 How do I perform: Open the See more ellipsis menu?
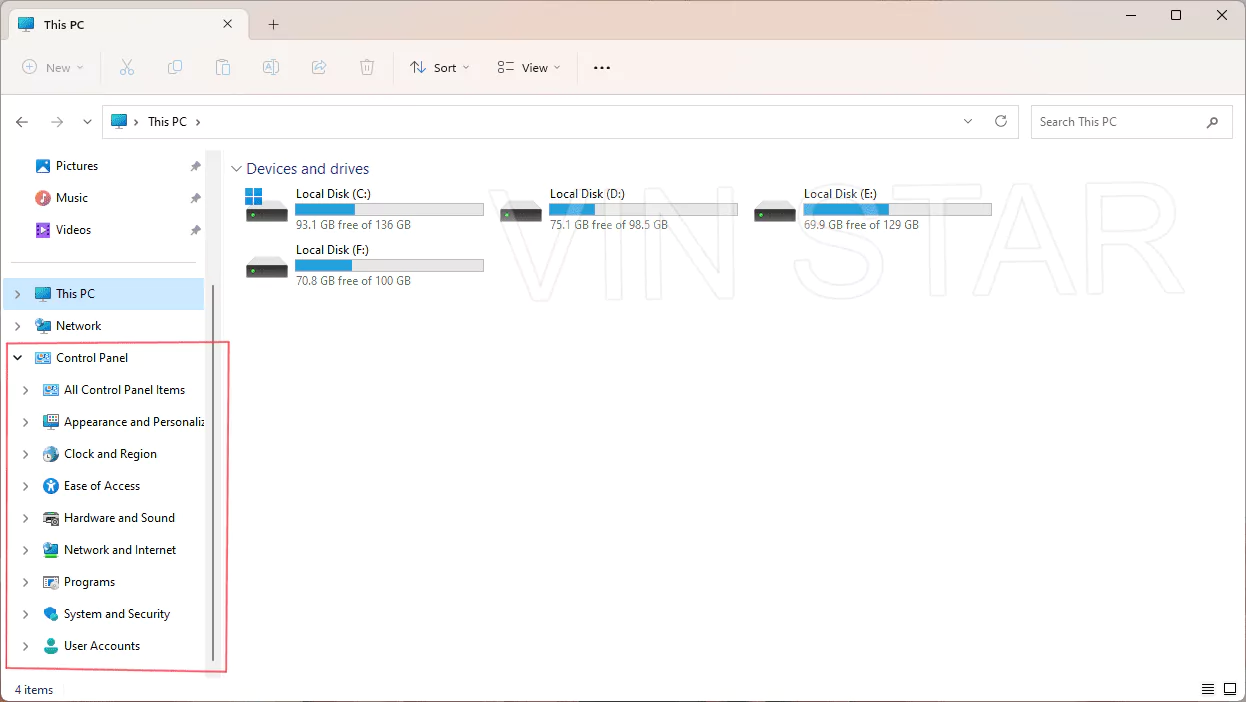click(x=601, y=68)
